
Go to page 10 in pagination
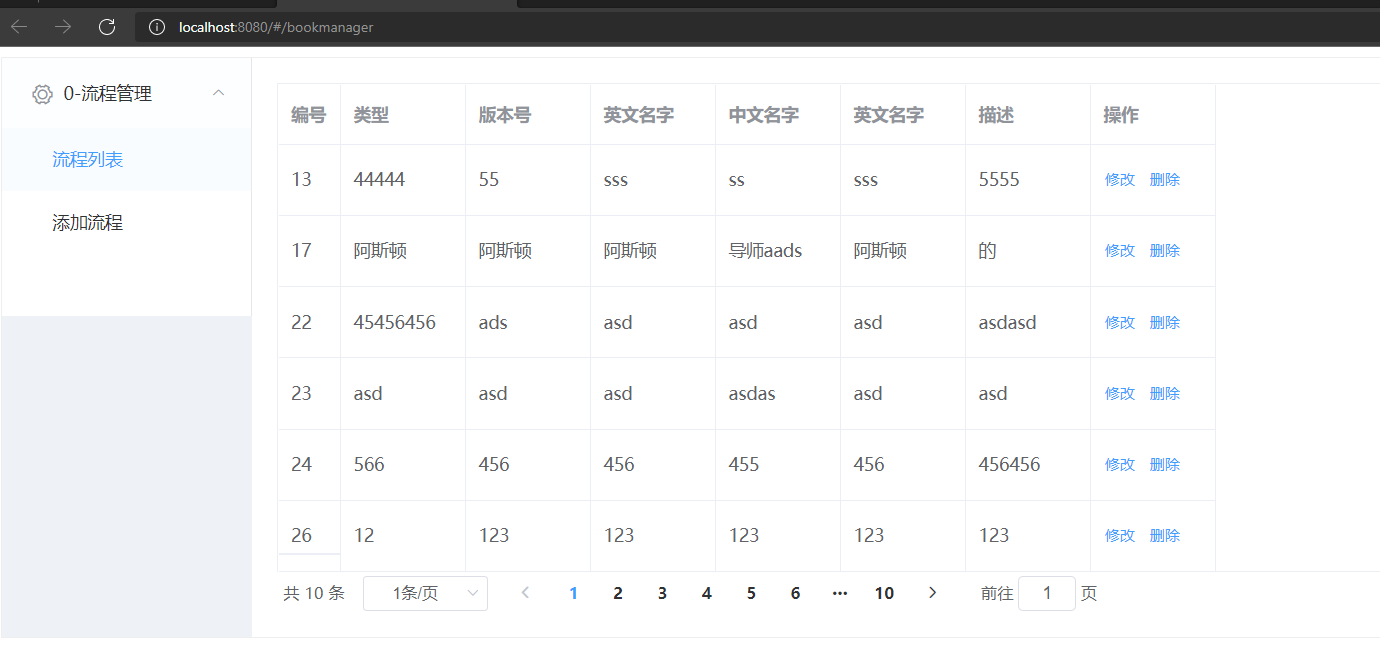click(884, 593)
